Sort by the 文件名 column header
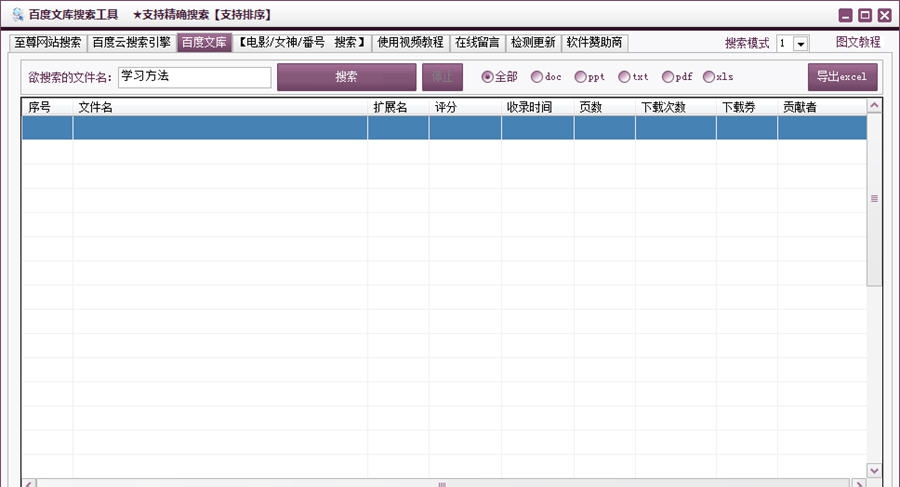900x487 pixels. pos(220,107)
